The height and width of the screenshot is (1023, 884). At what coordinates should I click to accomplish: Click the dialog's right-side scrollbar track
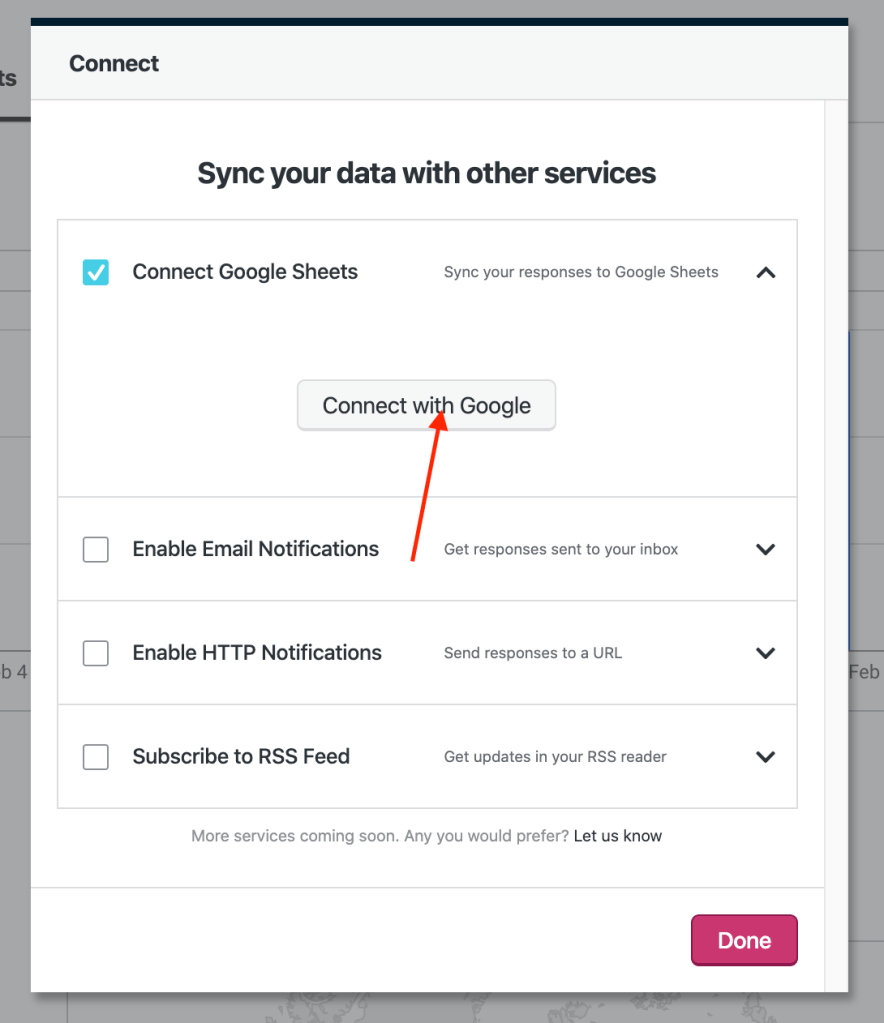[x=836, y=500]
